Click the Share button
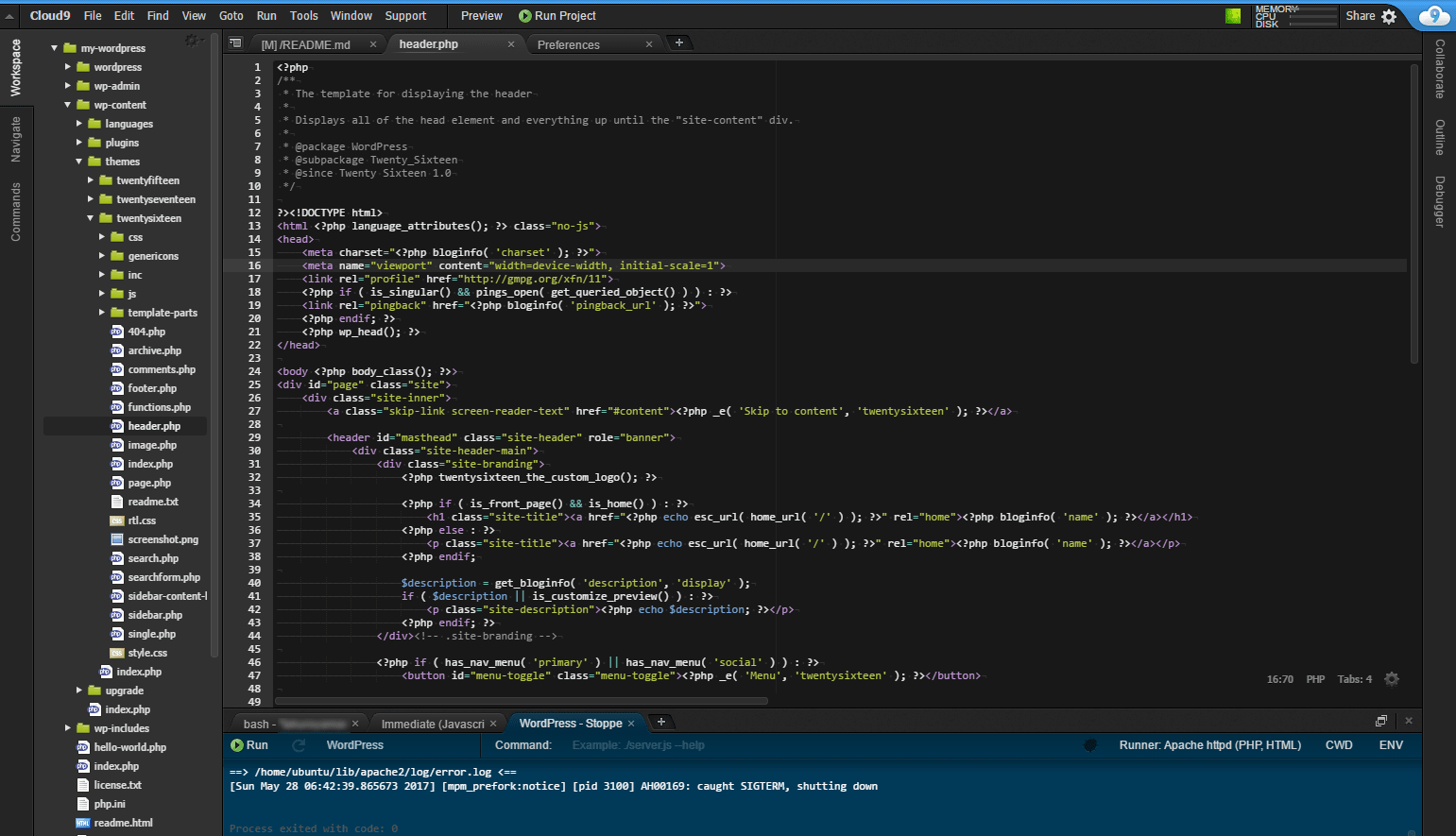Image resolution: width=1456 pixels, height=836 pixels. pyautogui.click(x=1361, y=16)
